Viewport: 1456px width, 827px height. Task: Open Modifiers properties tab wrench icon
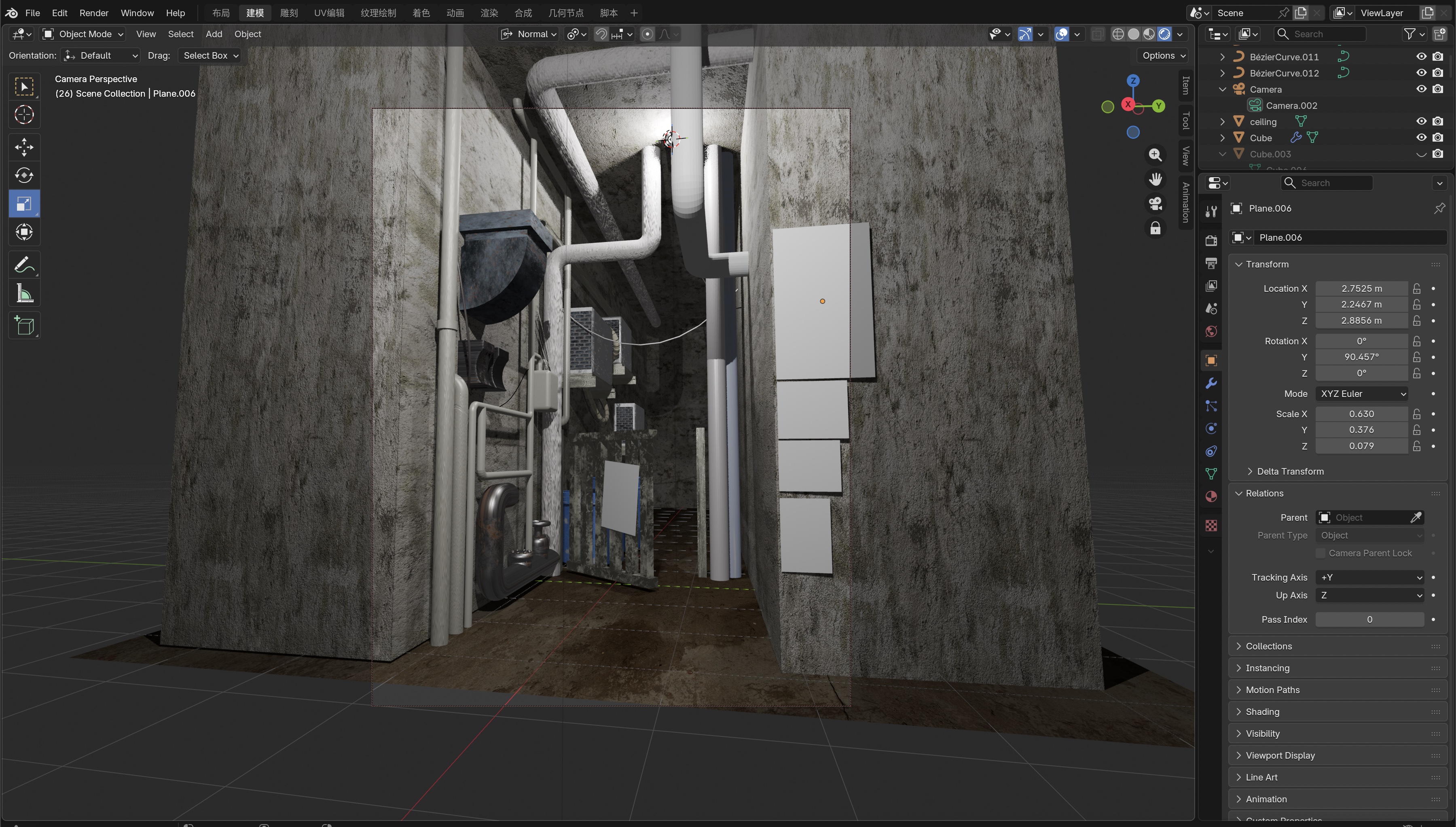[x=1211, y=384]
